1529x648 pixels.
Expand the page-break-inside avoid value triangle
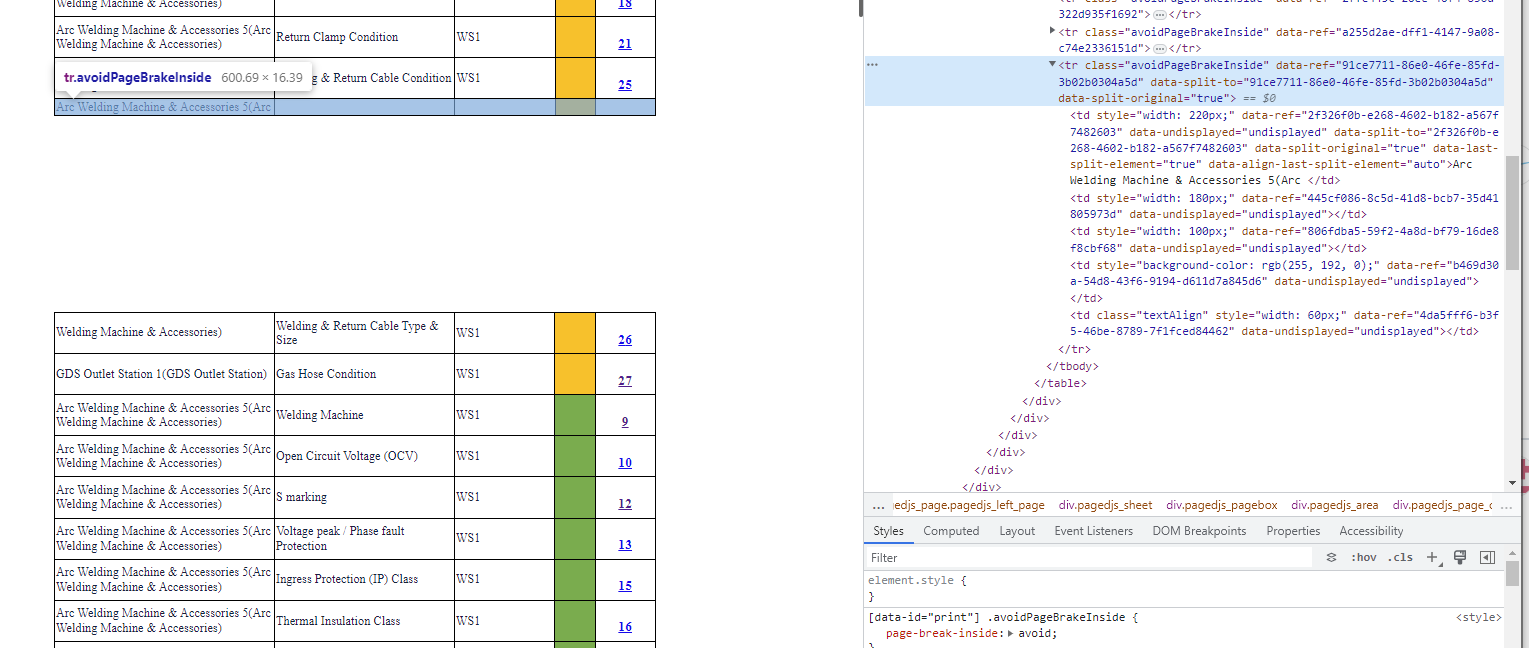1011,633
